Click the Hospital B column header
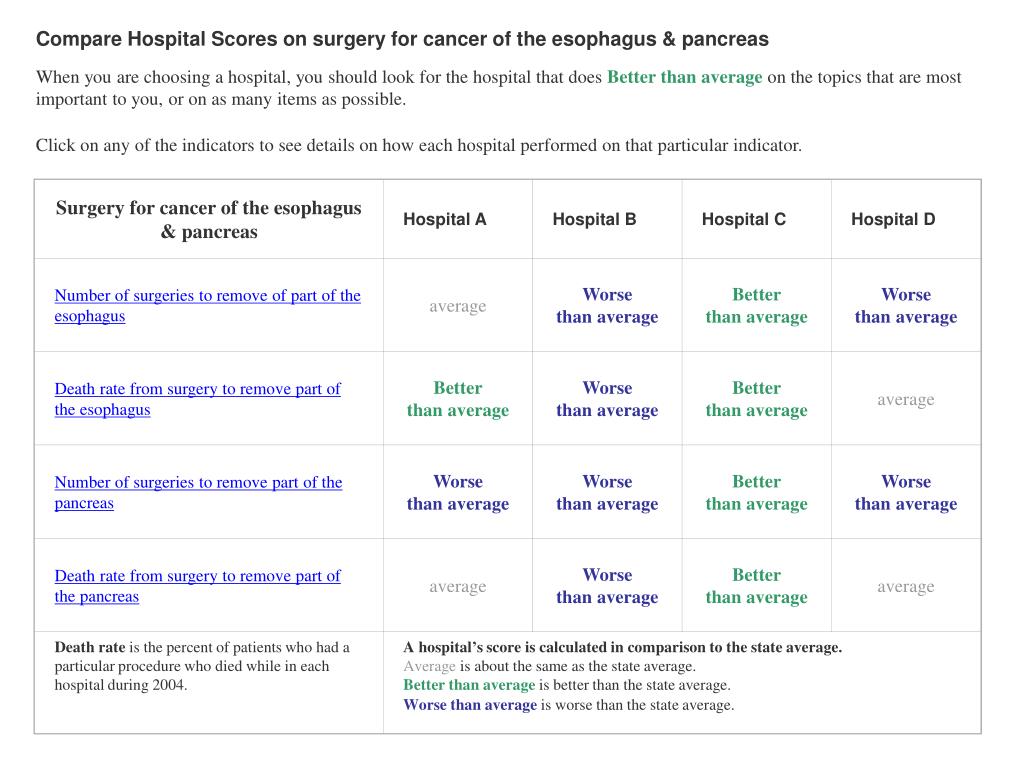1024x768 pixels. point(594,219)
